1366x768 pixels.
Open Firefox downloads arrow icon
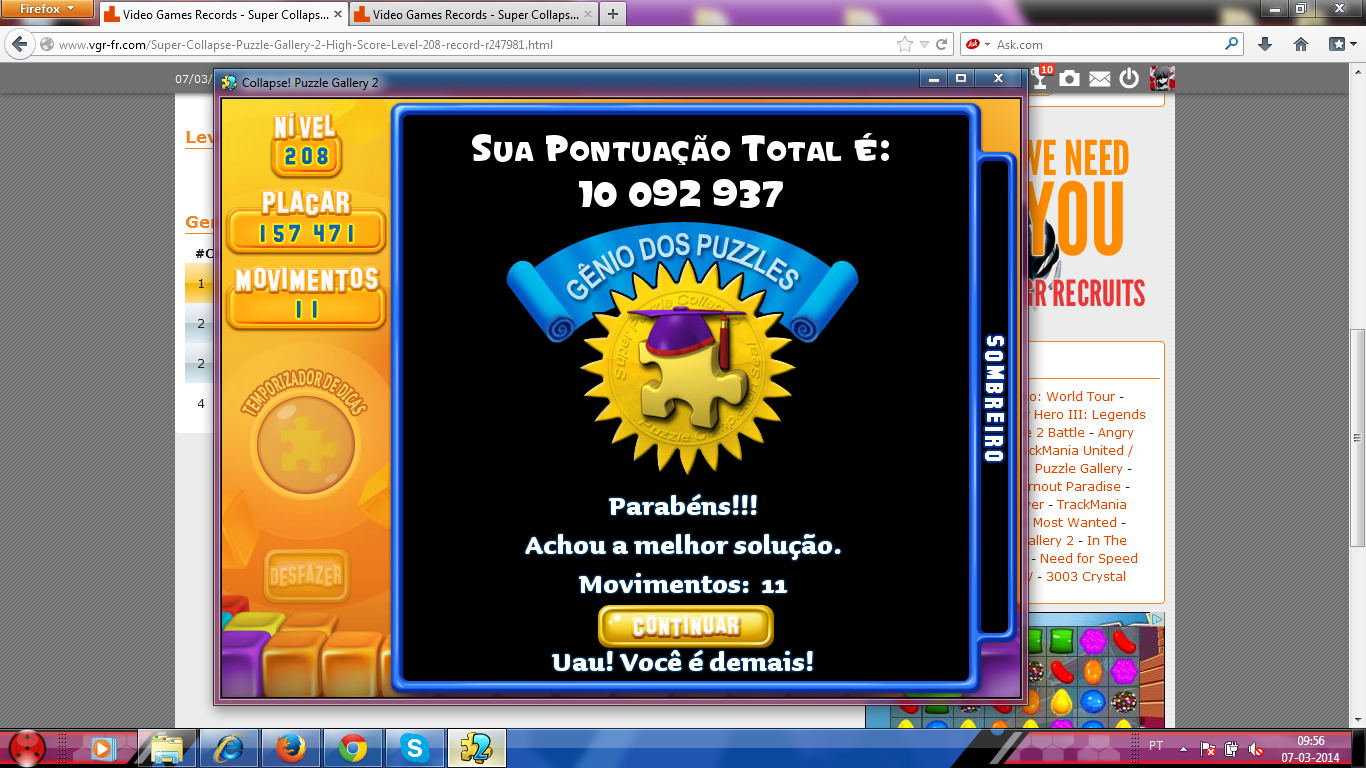(1265, 44)
